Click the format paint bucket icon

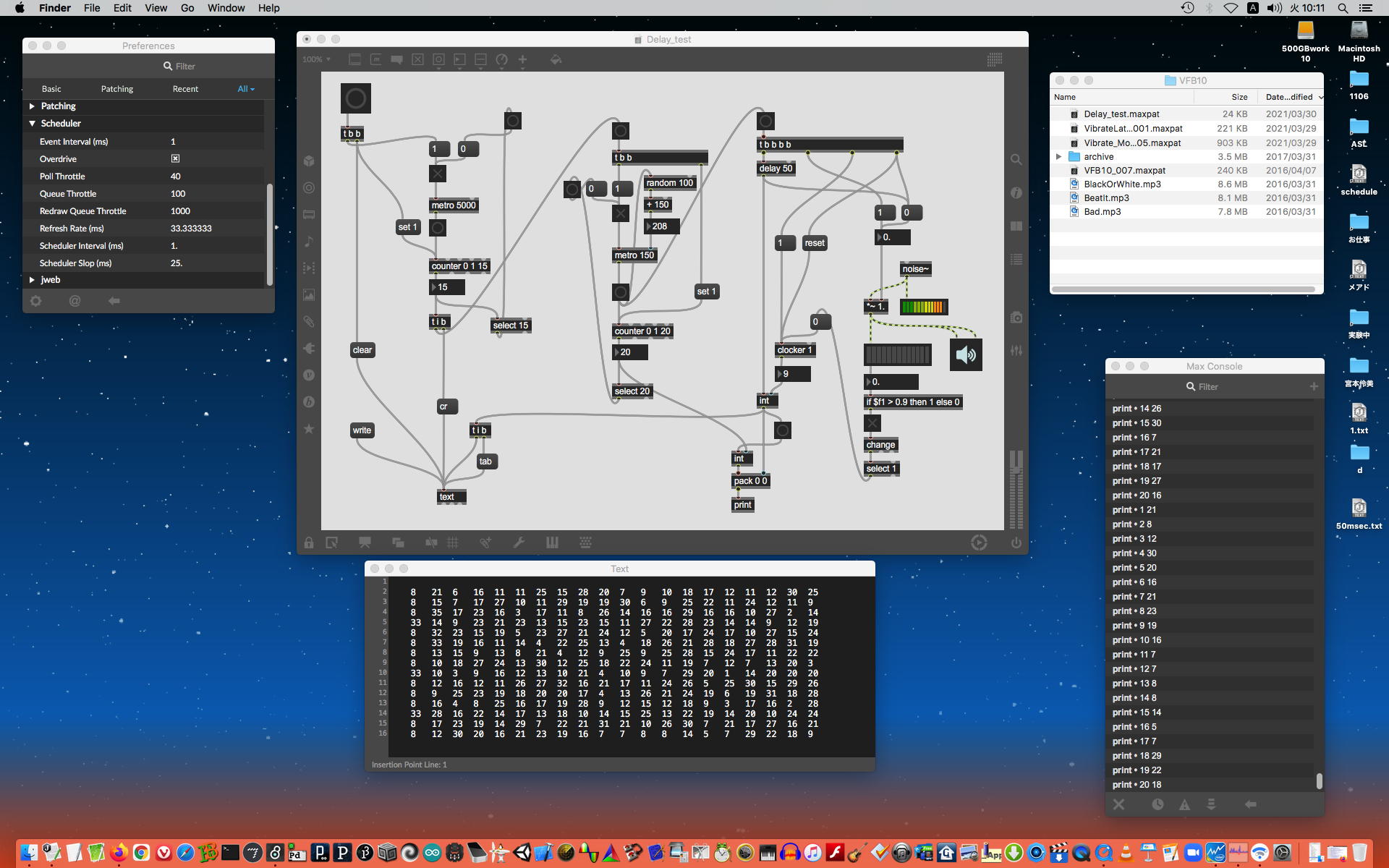(556, 60)
